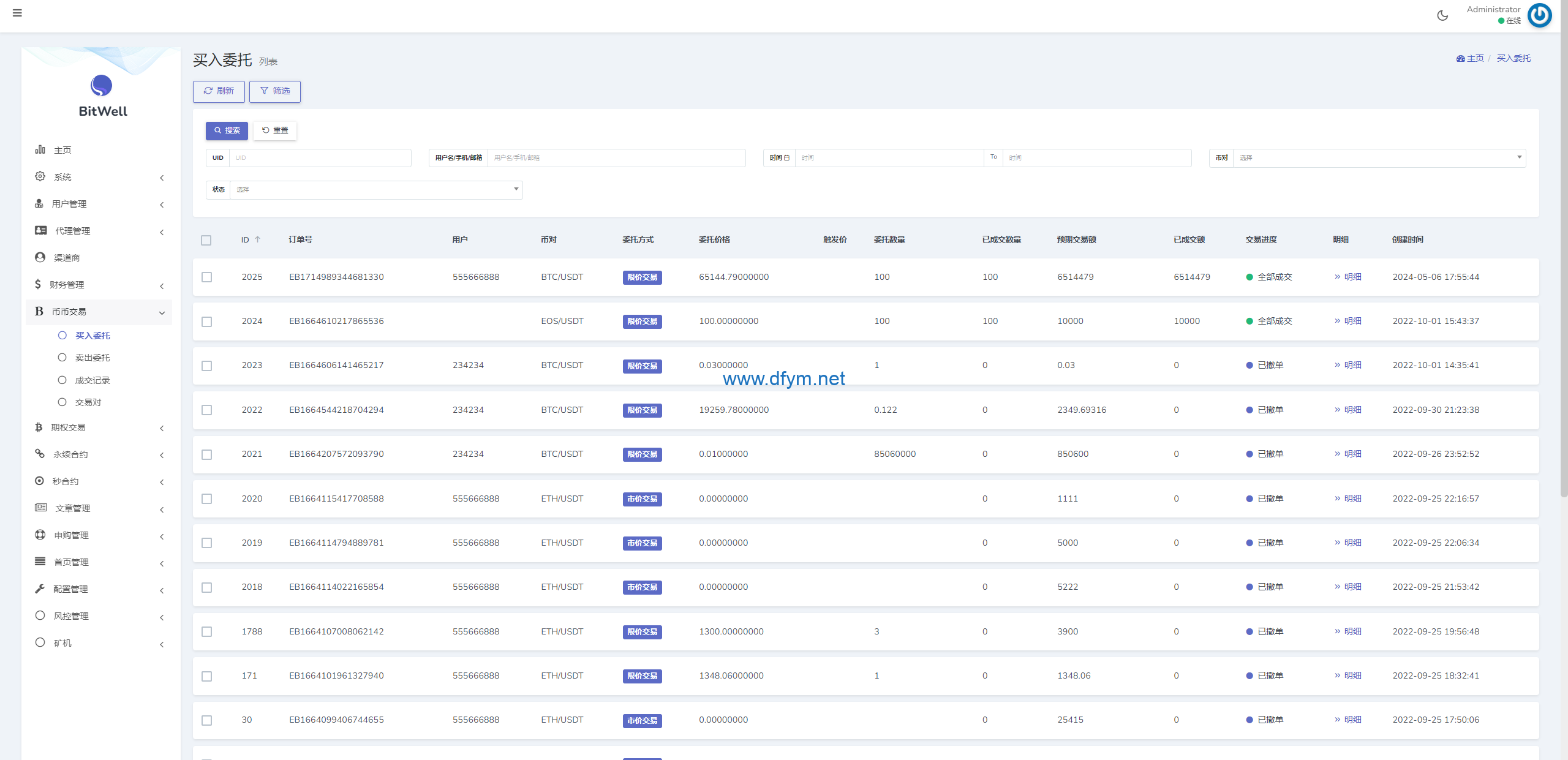The width and height of the screenshot is (1568, 760).
Task: Check the box for order ID 2024
Action: [207, 322]
